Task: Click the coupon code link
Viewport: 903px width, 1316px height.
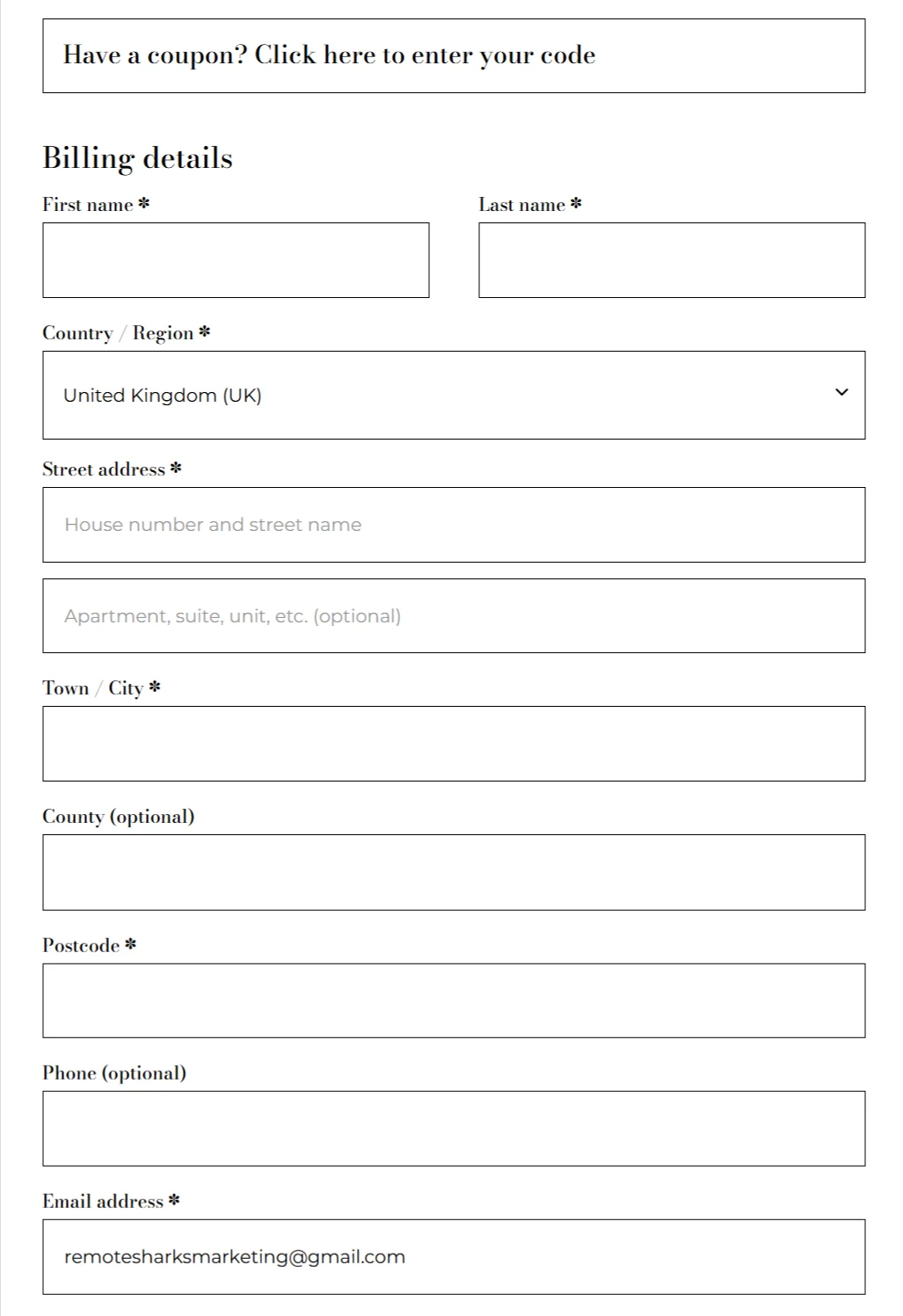Action: click(424, 55)
